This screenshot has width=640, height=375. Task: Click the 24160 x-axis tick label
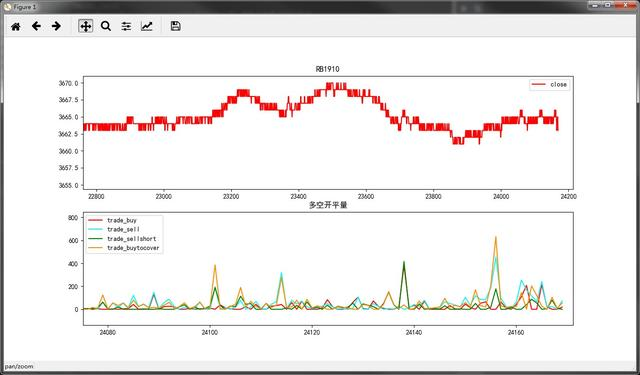(516, 333)
